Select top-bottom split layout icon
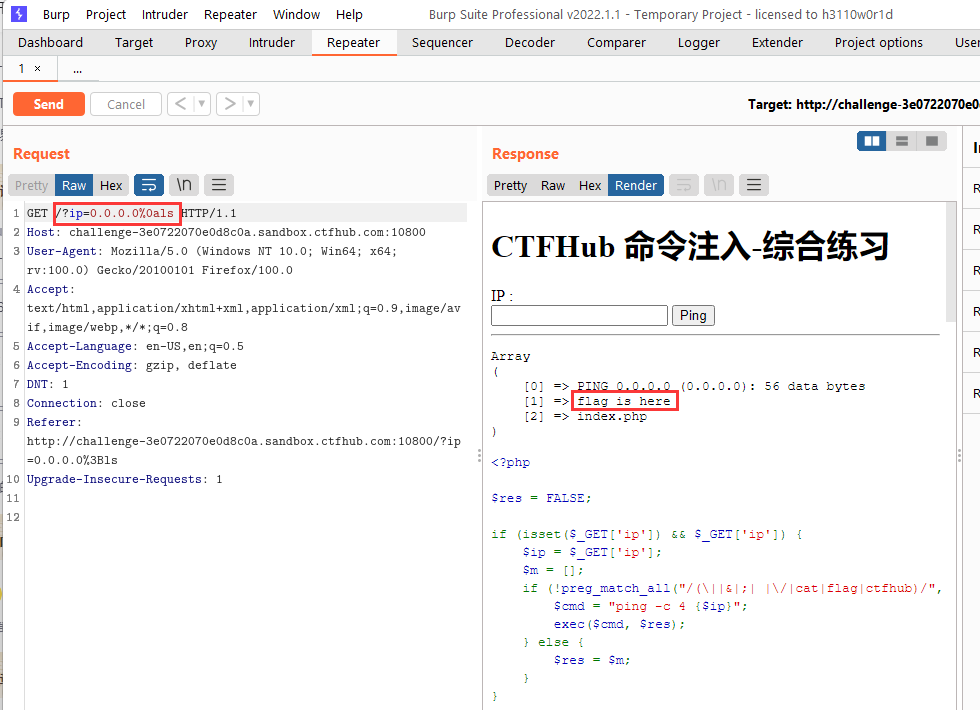The image size is (980, 710). click(x=902, y=141)
